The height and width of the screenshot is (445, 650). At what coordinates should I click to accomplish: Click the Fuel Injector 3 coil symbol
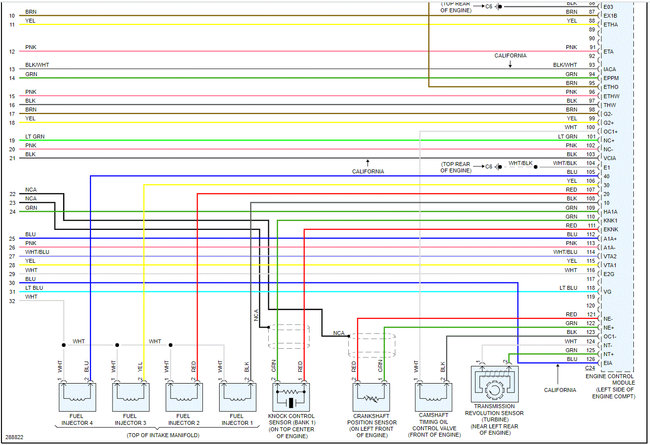pyautogui.click(x=131, y=397)
